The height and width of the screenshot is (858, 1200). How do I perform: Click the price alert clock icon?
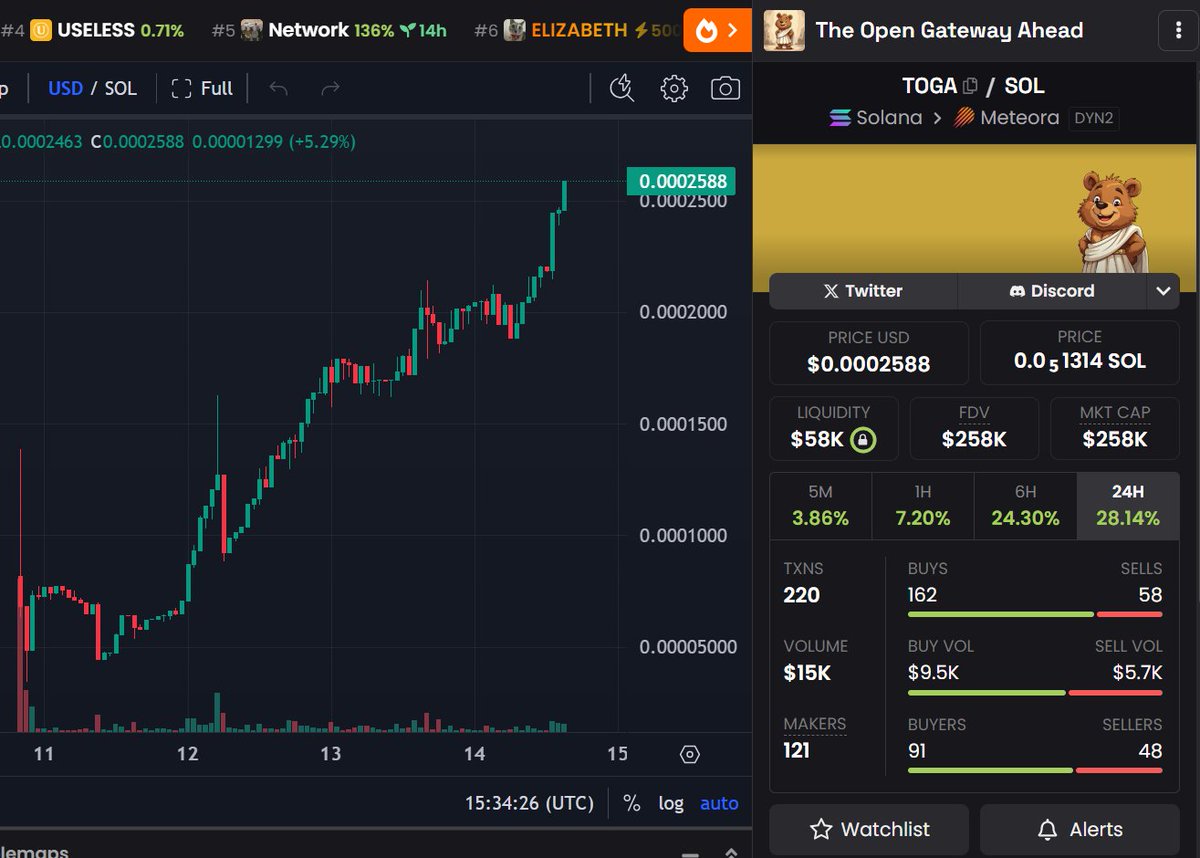[x=621, y=88]
